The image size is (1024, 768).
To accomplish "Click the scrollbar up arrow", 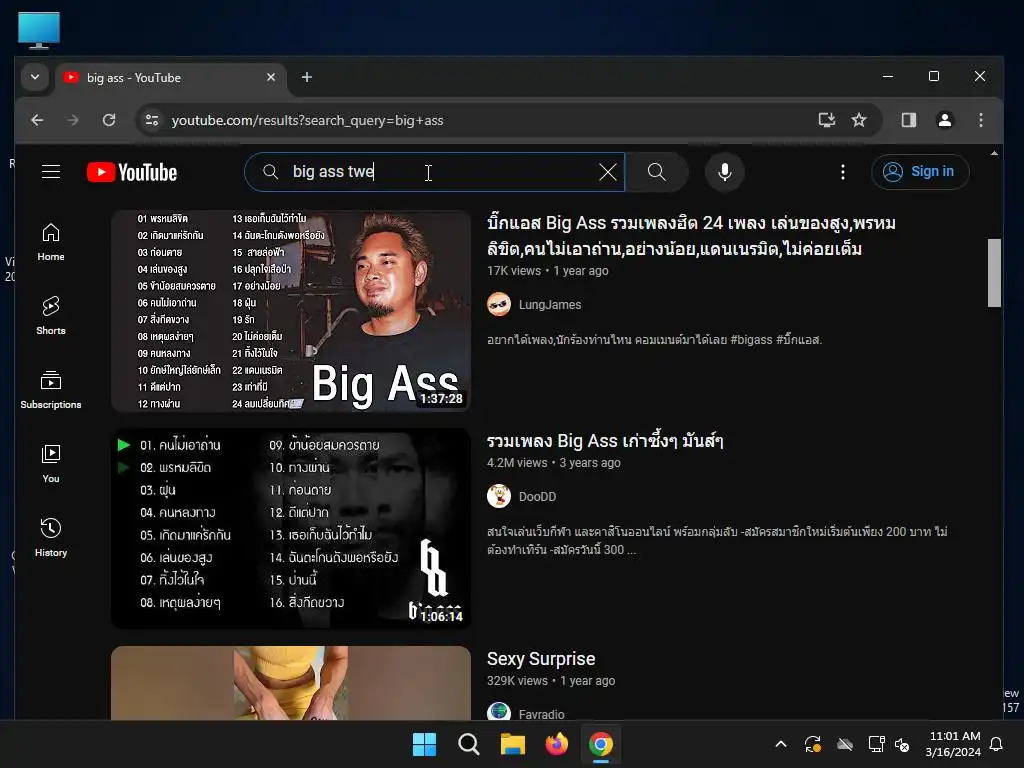I will click(x=994, y=153).
